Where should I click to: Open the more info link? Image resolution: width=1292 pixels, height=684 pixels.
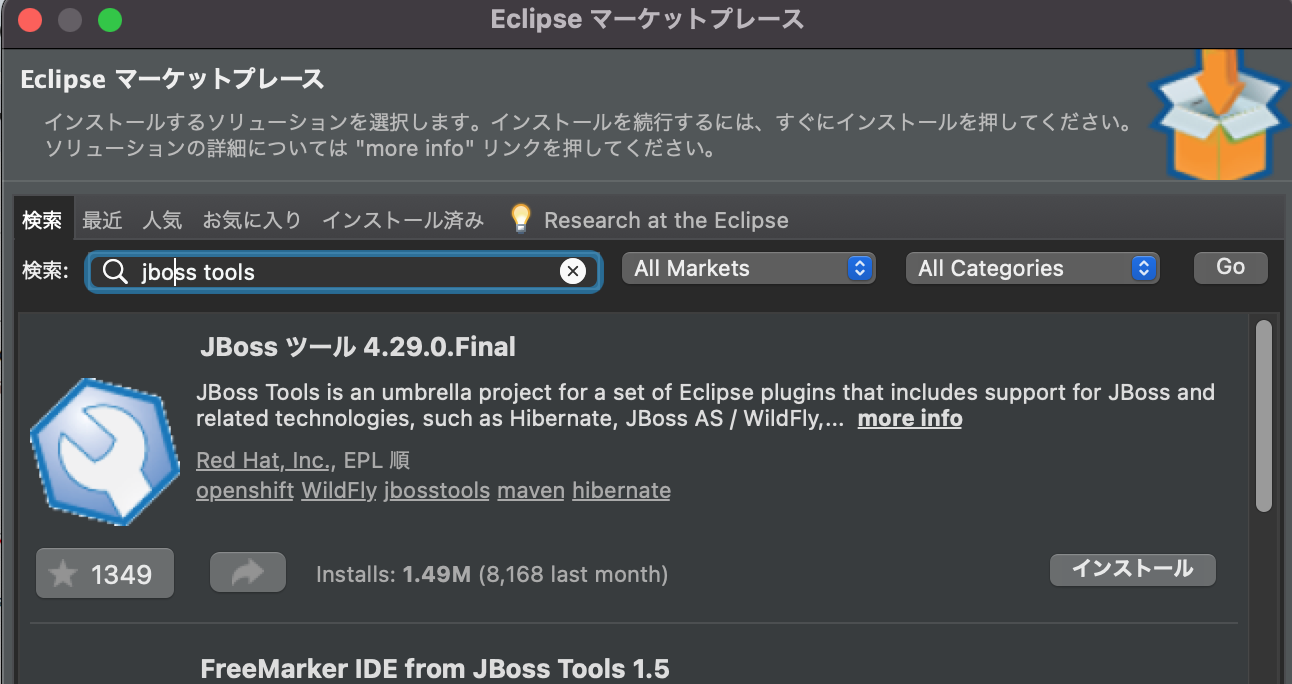click(x=910, y=419)
